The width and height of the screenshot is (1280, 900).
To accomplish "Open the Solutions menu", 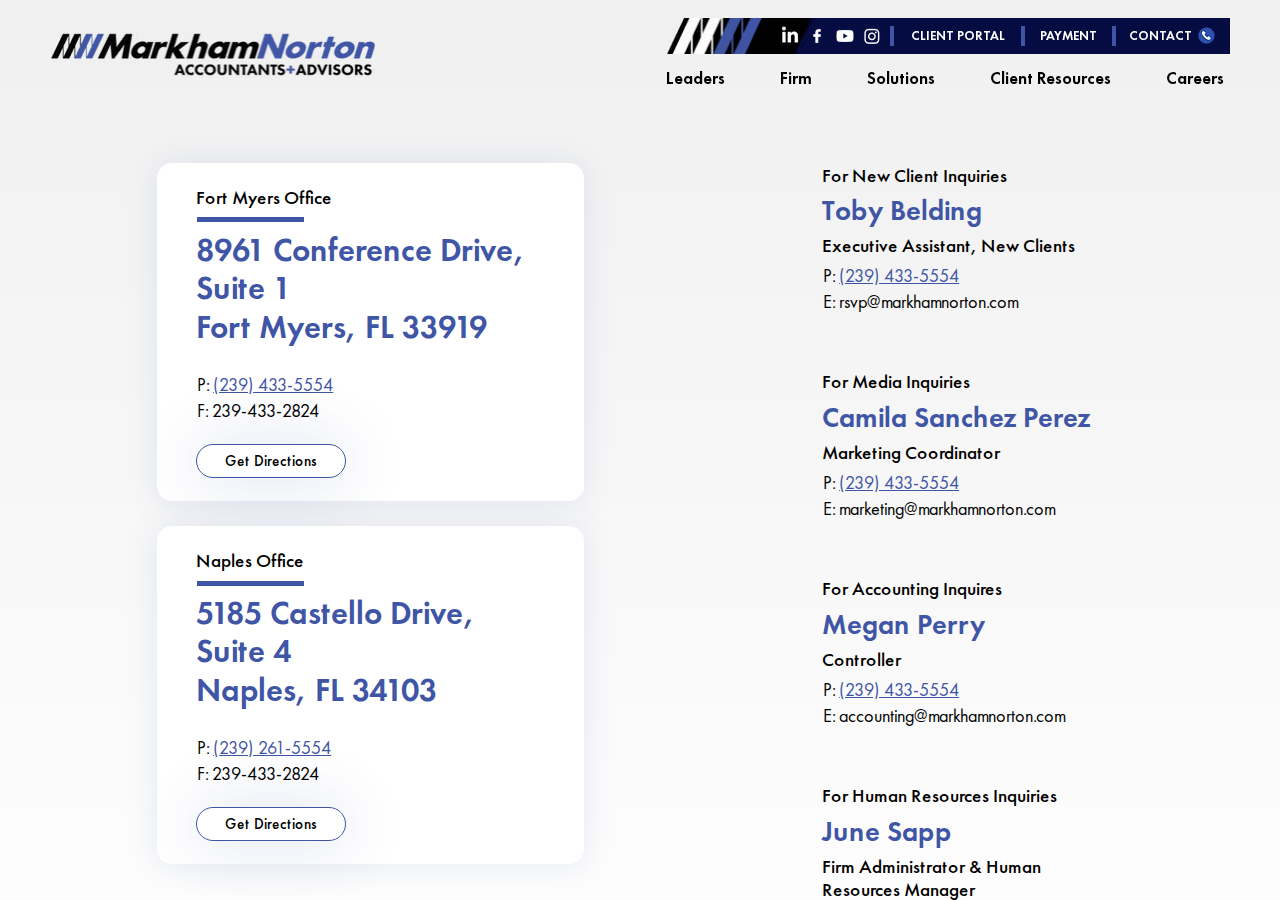I will 901,78.
